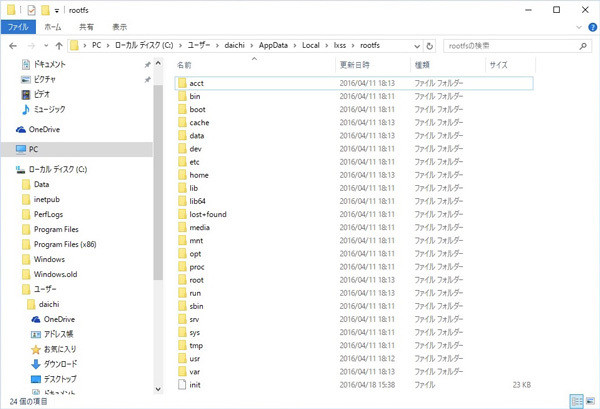Click the properties icon in title bar
The image size is (600, 409).
click(29, 9)
